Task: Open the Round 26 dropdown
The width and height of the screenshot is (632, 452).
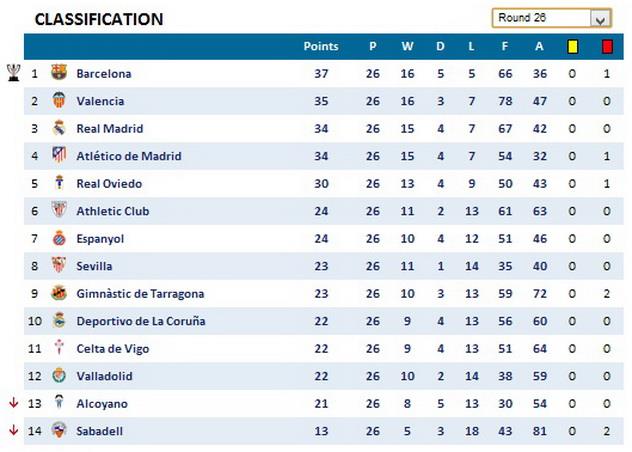Action: pos(600,18)
